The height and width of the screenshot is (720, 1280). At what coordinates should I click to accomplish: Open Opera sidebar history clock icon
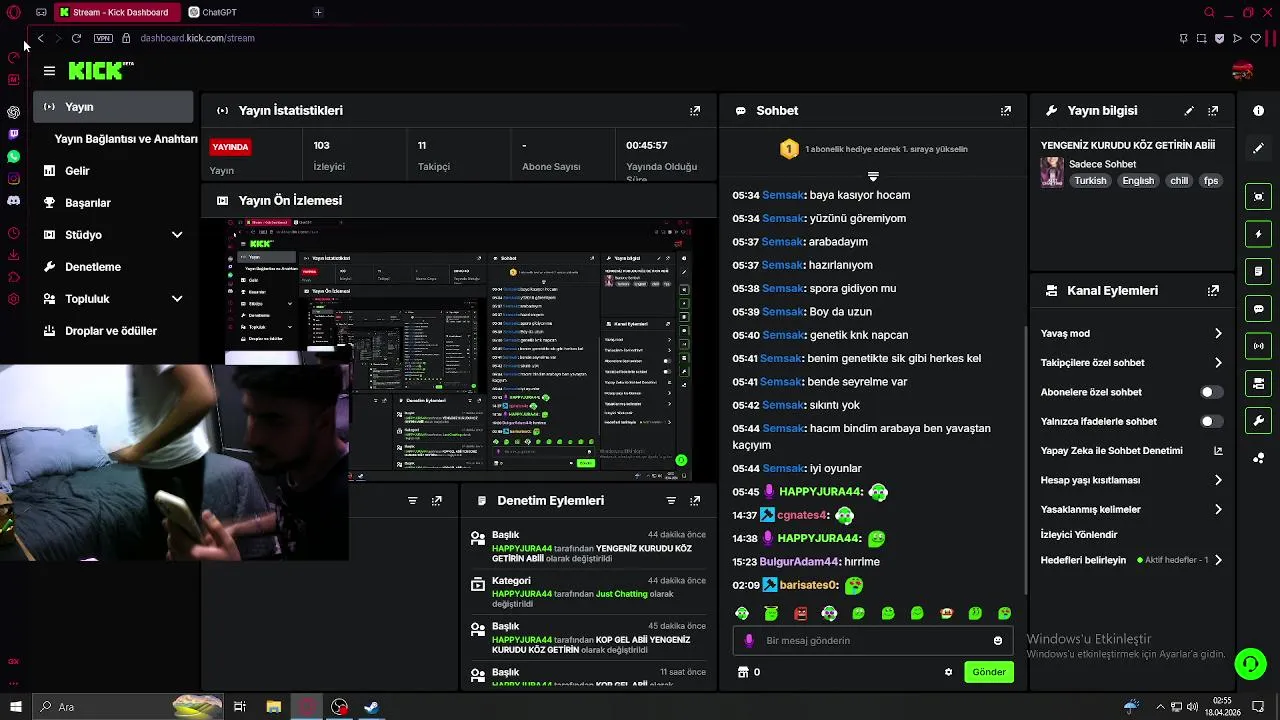pos(13,233)
